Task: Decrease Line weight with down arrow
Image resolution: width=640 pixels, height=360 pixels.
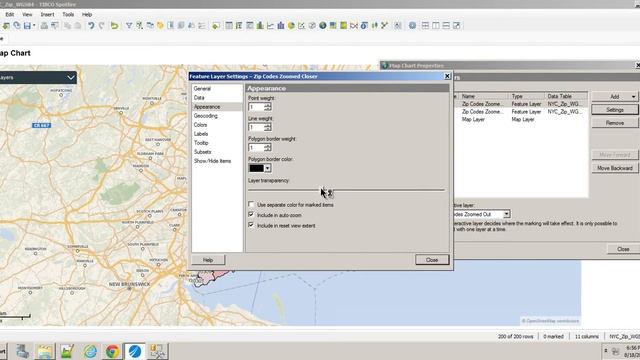Action: click(268, 129)
